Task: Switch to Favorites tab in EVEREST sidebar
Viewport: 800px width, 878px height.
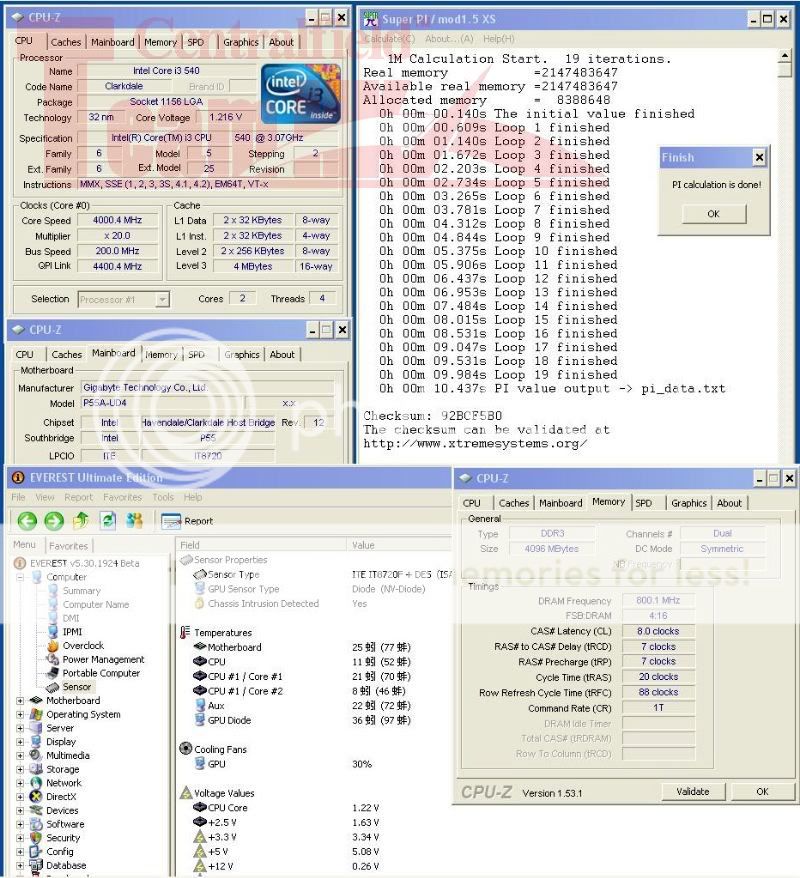Action: [68, 546]
